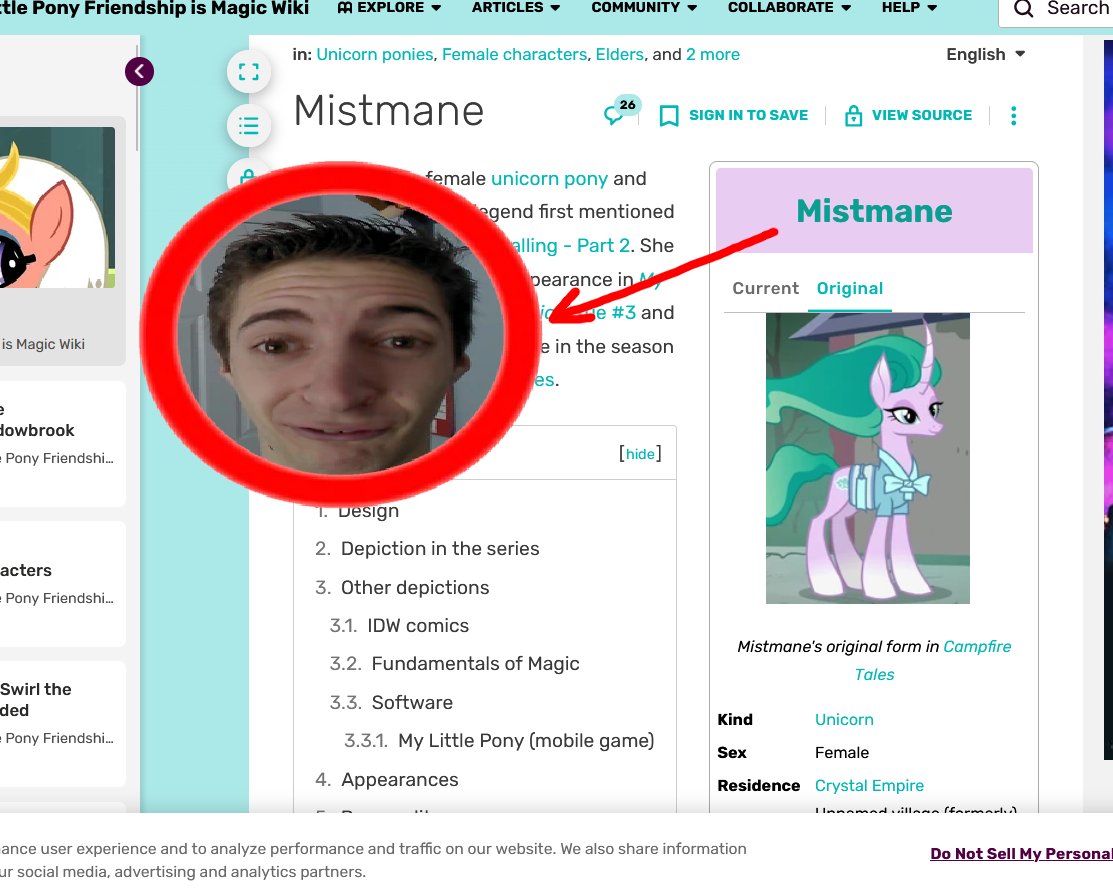Open the comments bubble showing 26
Screen dimensions: 1113x892
click(620, 112)
